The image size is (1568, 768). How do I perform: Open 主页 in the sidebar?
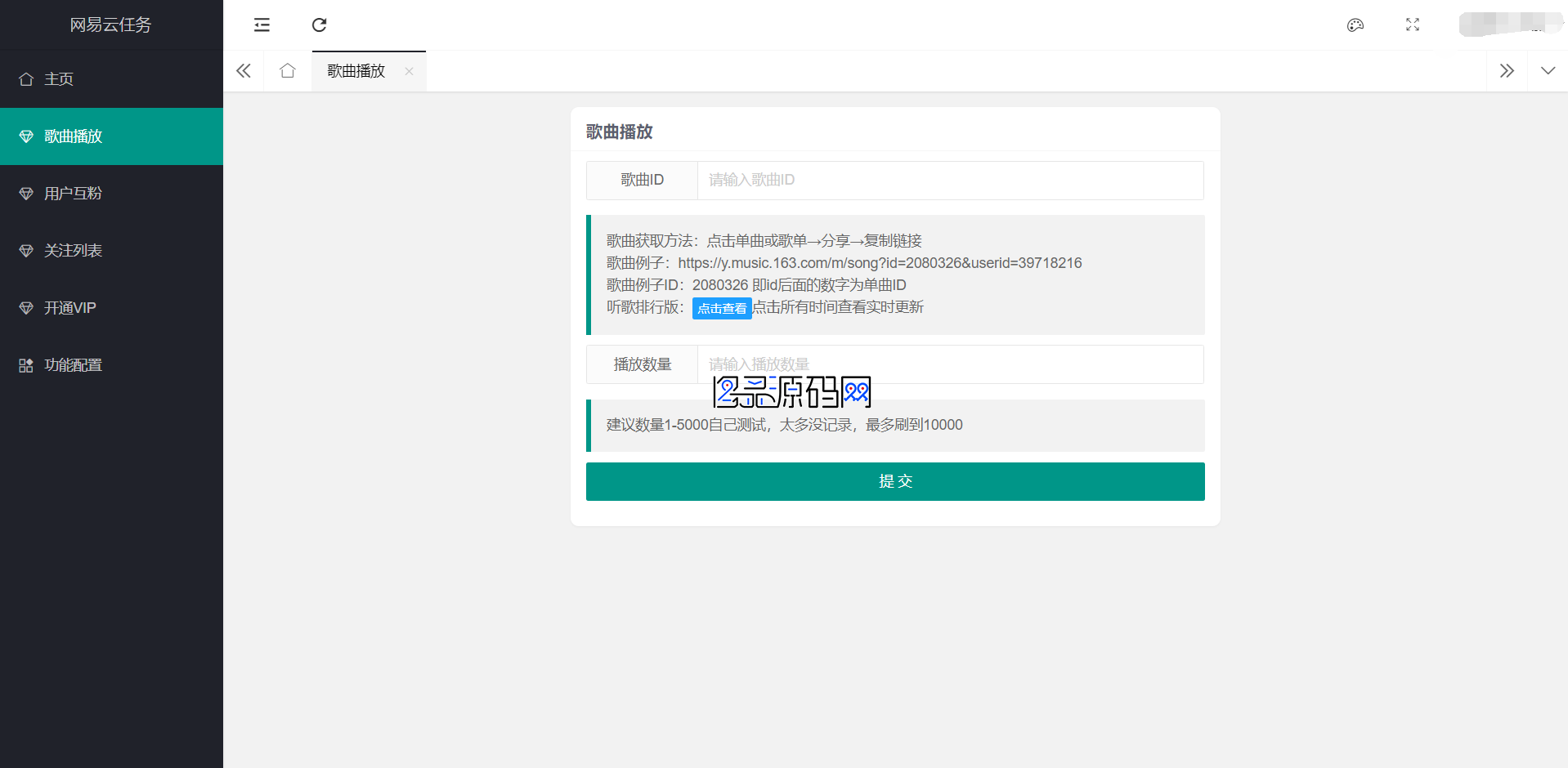[111, 79]
